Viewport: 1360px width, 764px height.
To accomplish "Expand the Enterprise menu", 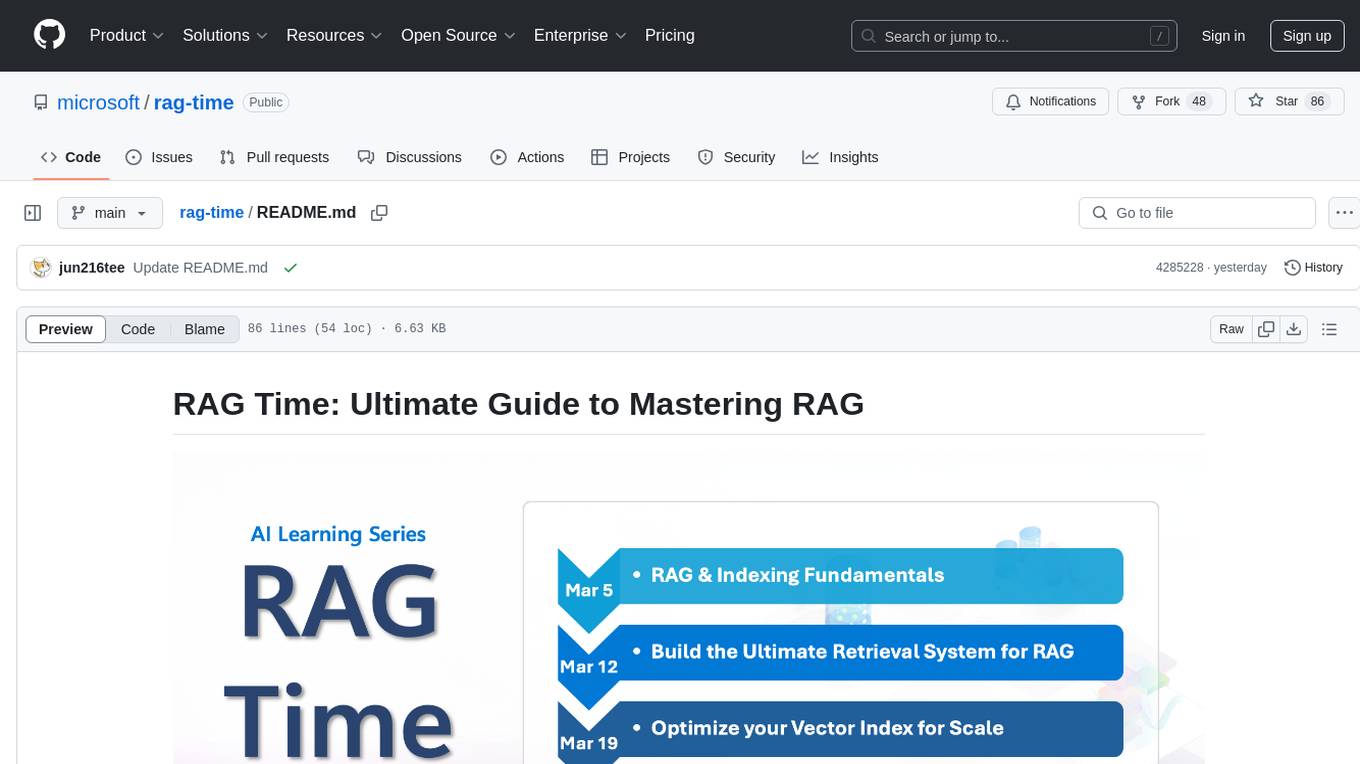I will point(580,35).
